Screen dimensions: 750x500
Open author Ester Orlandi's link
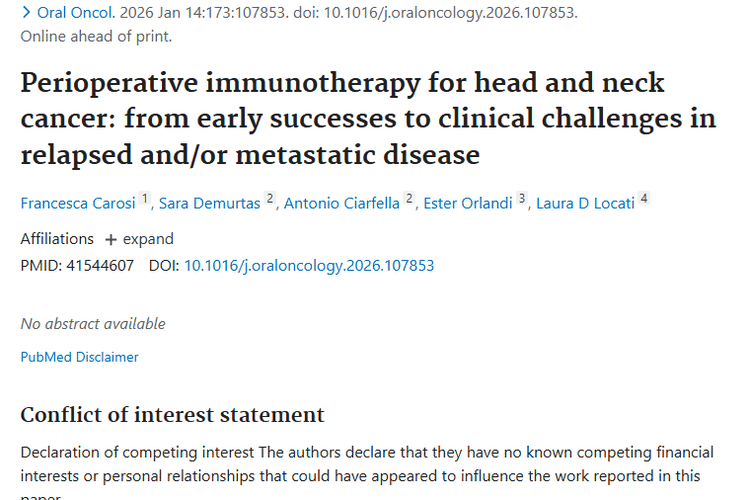click(x=468, y=204)
